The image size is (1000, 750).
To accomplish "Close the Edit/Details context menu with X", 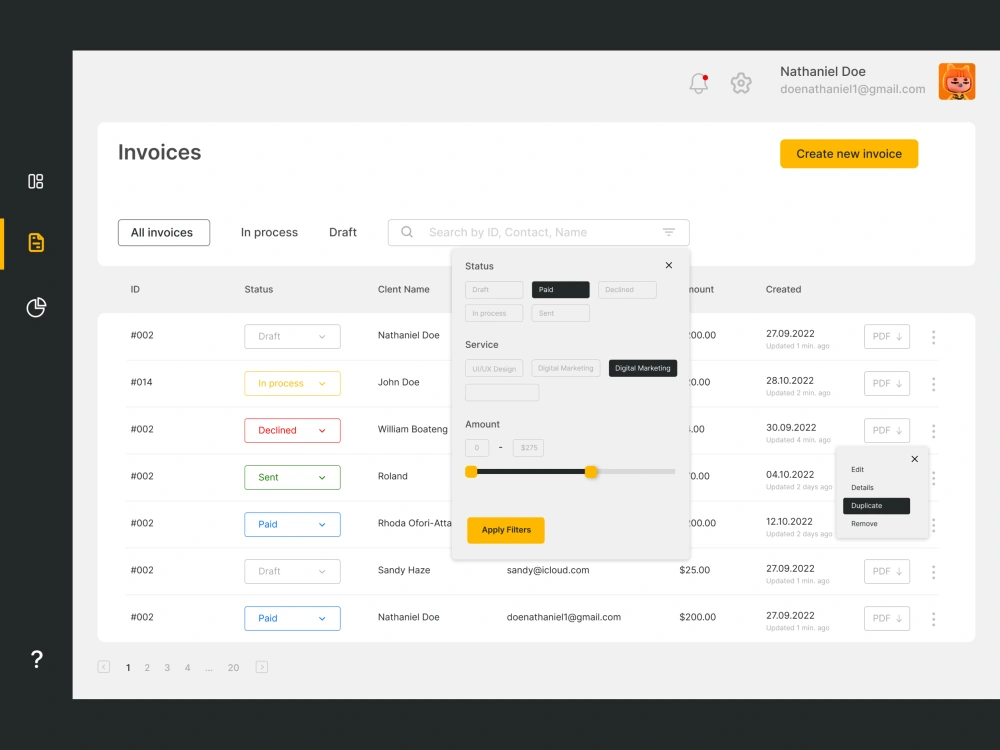I will (x=915, y=459).
